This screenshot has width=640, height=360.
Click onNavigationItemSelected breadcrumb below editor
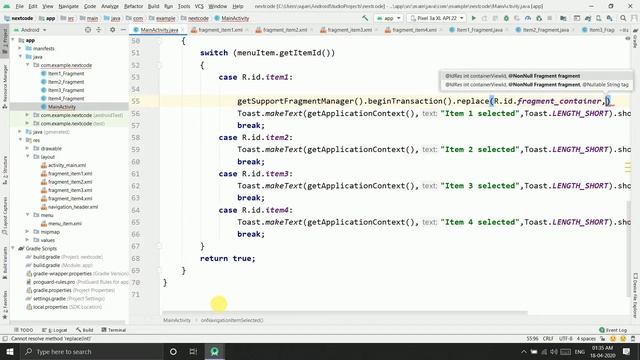point(232,320)
